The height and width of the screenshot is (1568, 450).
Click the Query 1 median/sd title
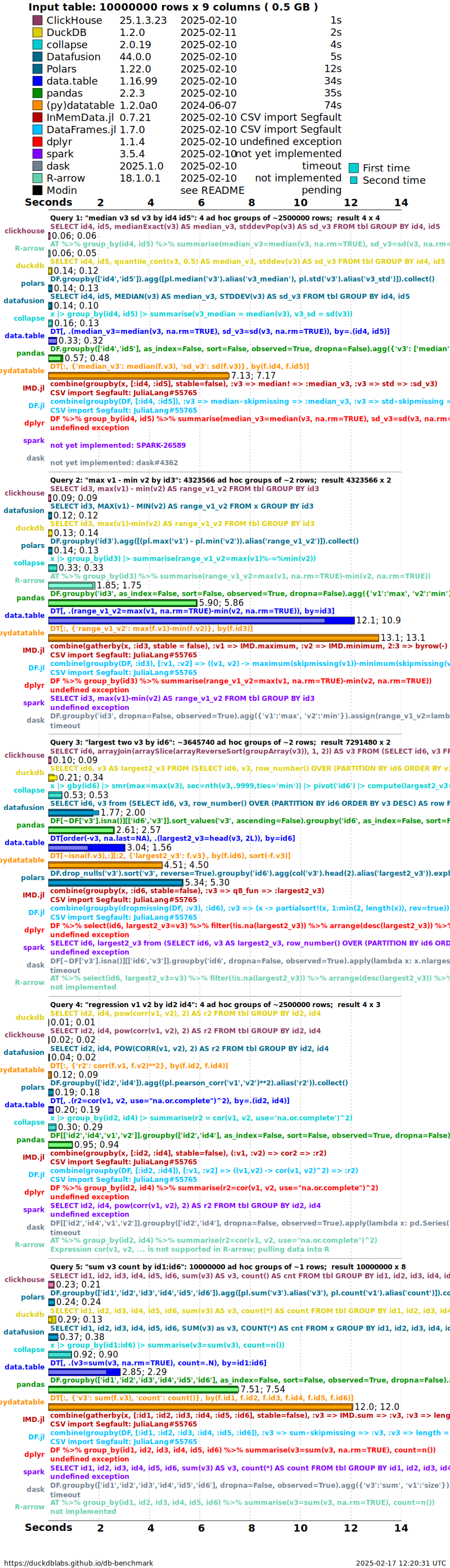[215, 218]
